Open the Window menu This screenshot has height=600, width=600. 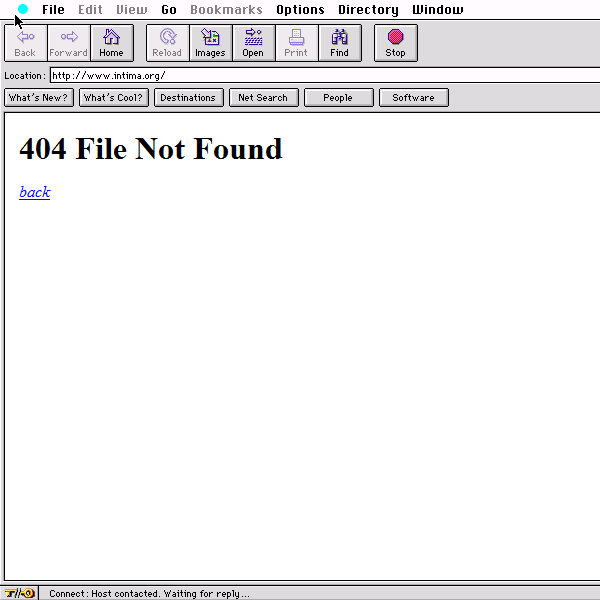click(x=438, y=10)
